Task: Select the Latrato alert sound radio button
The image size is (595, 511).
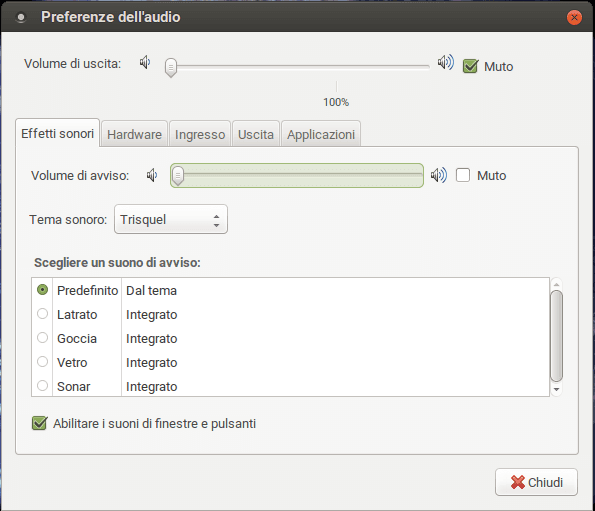Action: (42, 314)
